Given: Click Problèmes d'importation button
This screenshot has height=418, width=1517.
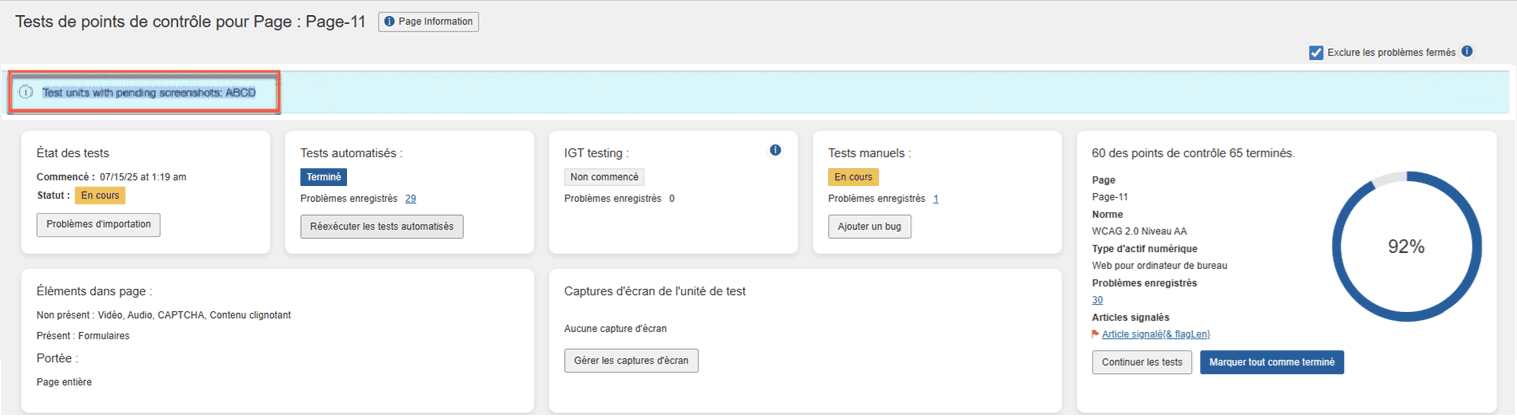Looking at the screenshot, I should [x=98, y=225].
